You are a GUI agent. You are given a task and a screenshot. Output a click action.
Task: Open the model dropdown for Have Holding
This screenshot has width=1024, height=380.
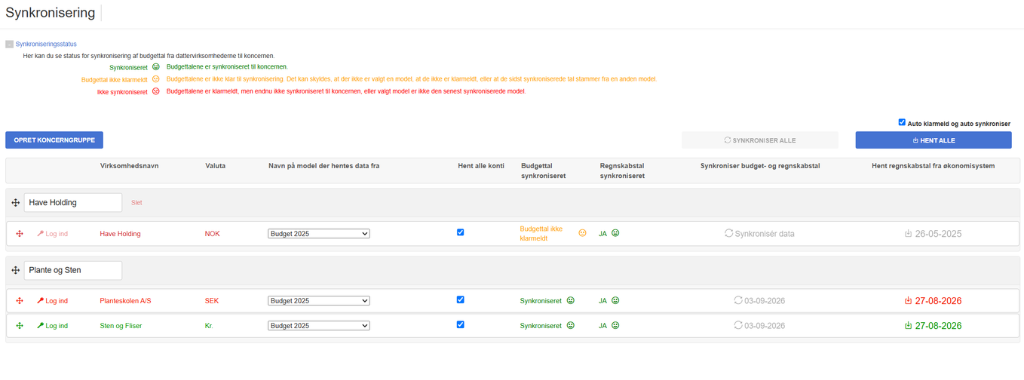pyautogui.click(x=319, y=234)
